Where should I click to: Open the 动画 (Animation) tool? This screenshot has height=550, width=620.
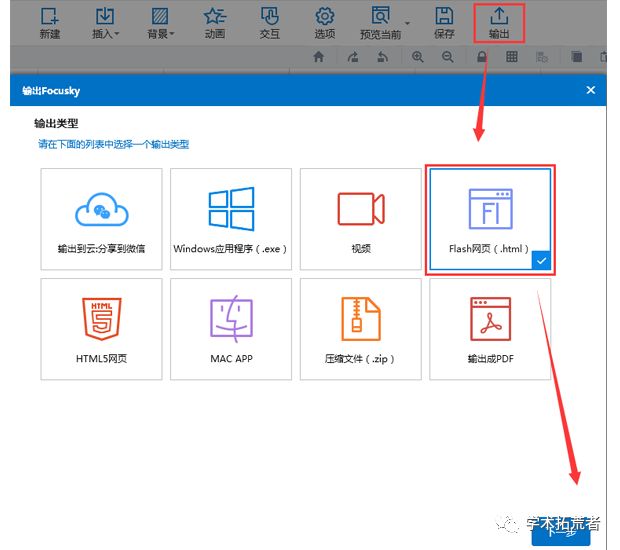(215, 23)
